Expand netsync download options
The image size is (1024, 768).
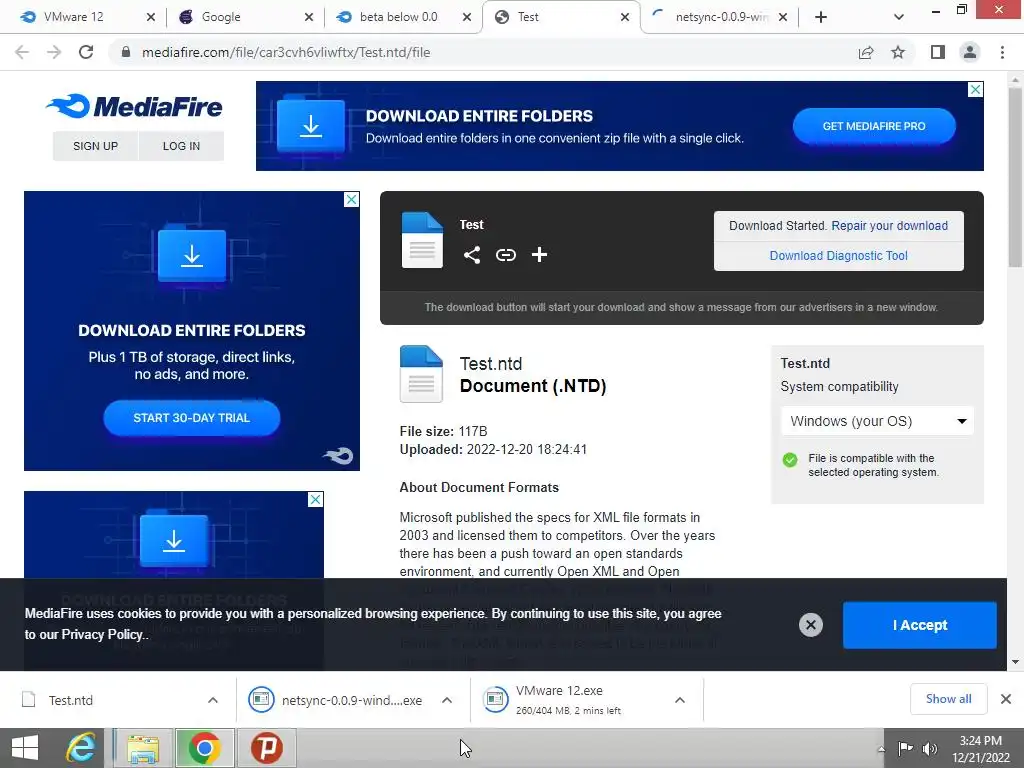point(447,700)
